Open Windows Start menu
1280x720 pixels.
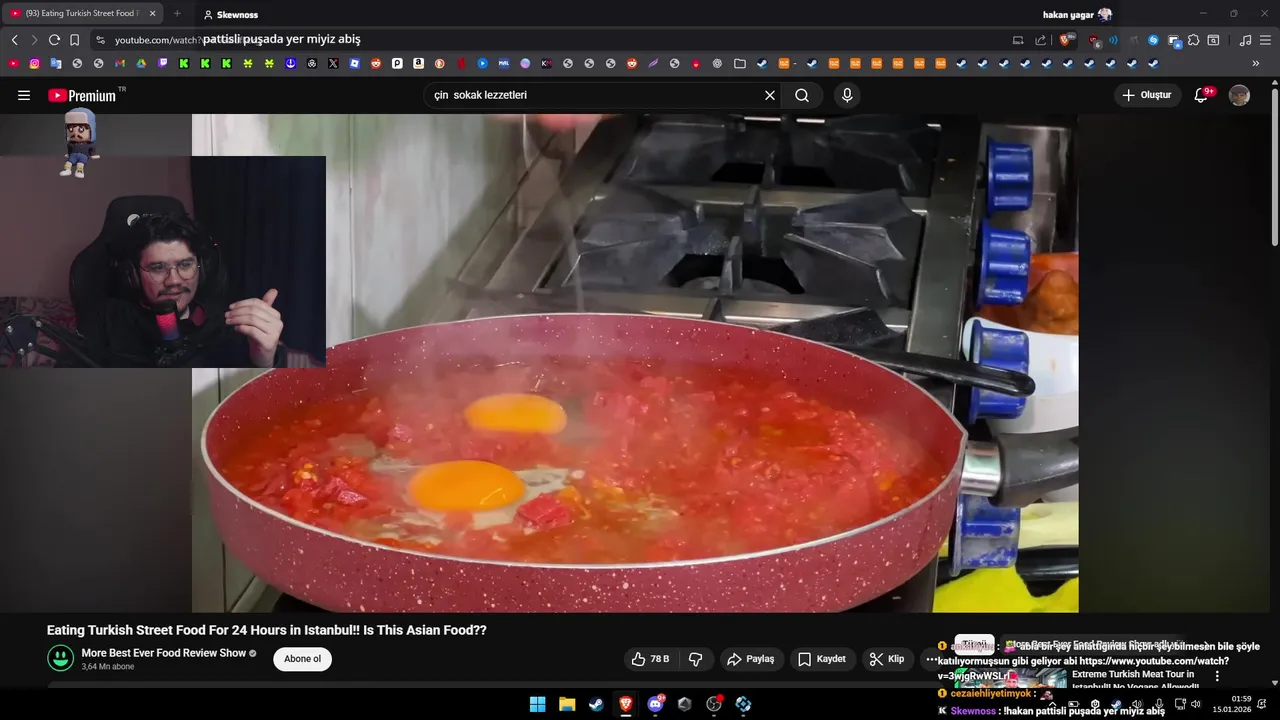[x=537, y=704]
